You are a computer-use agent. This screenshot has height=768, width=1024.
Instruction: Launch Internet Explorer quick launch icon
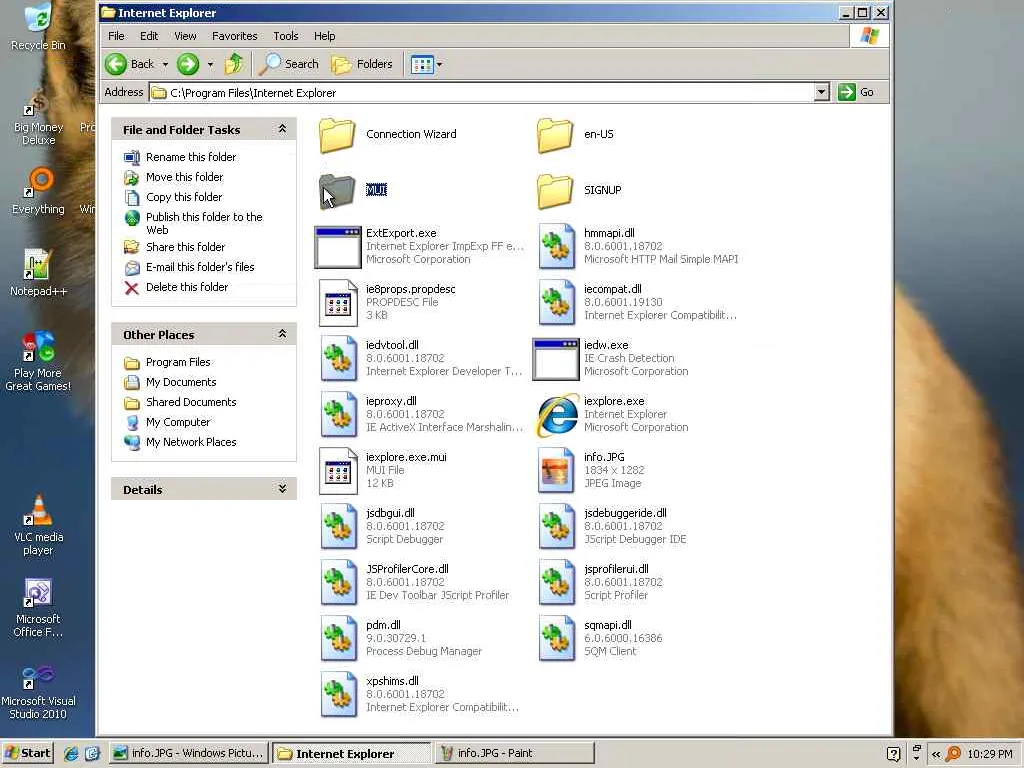point(71,753)
